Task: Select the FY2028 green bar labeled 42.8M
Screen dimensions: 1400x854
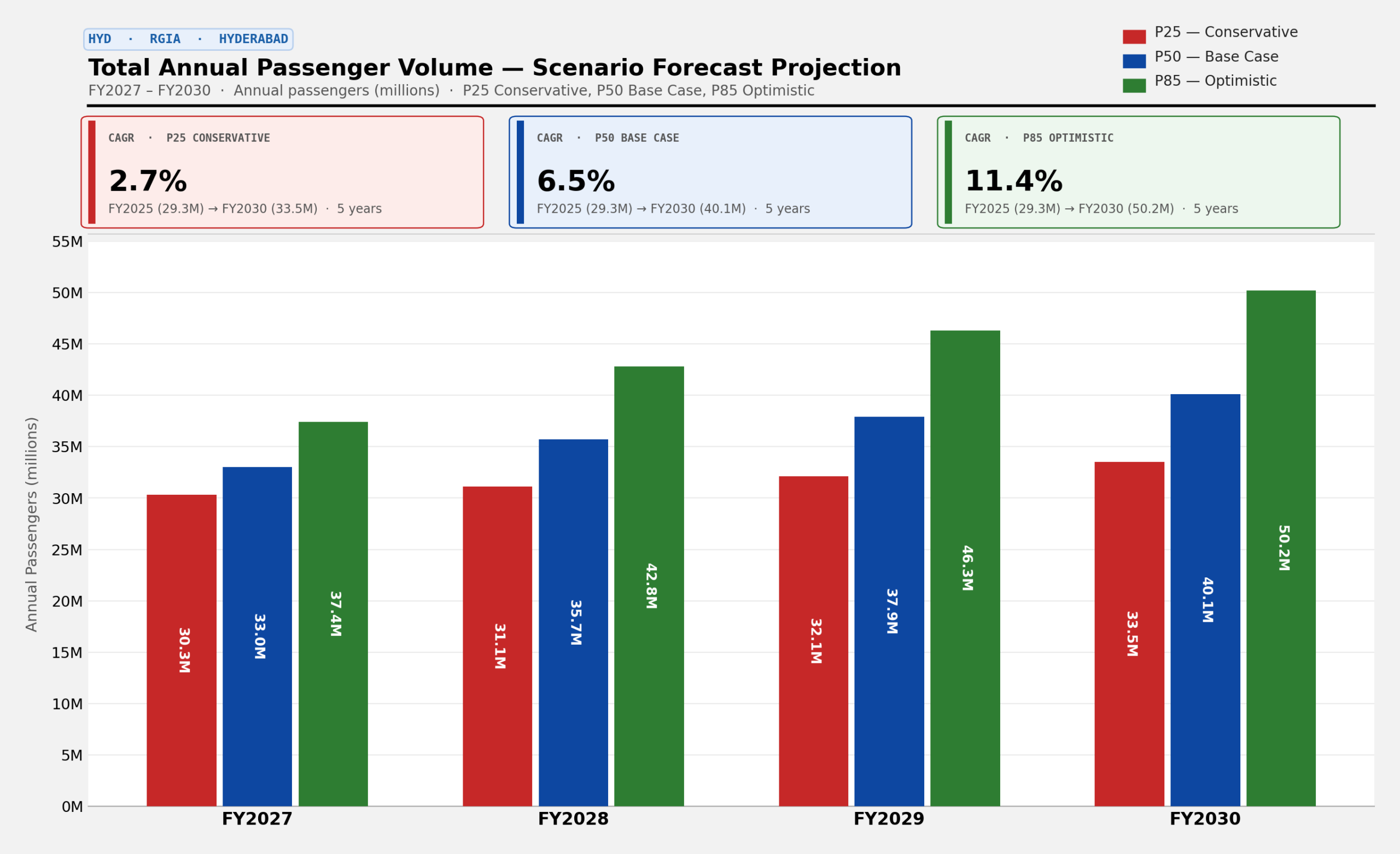Action: (x=649, y=587)
